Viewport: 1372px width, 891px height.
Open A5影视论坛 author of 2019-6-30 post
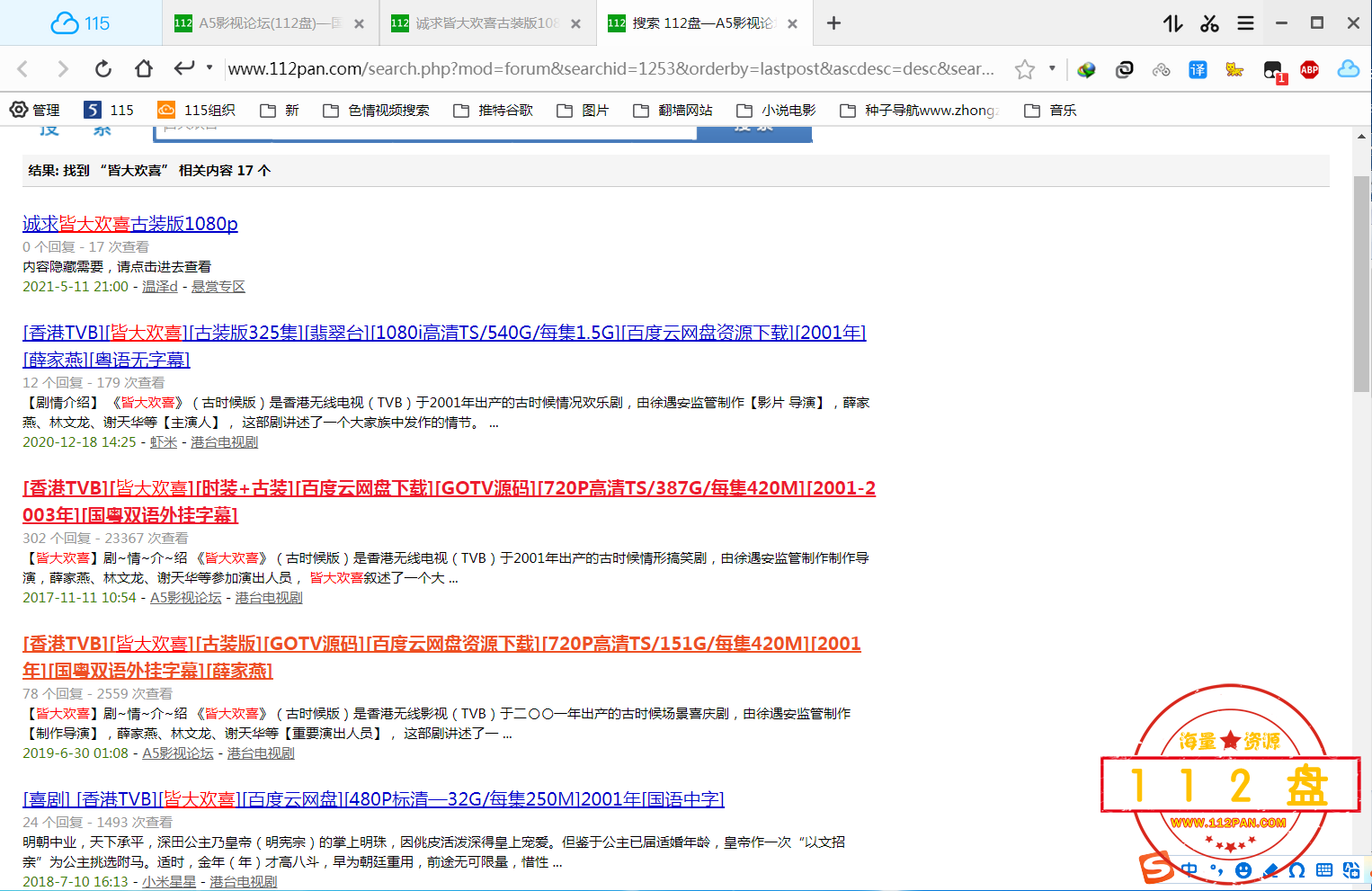[x=178, y=753]
